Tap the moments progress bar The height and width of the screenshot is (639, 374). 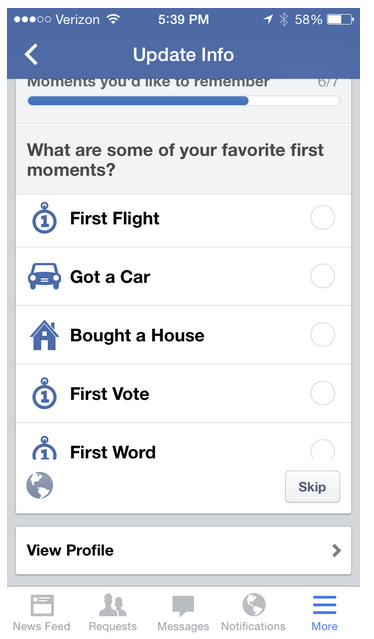point(183,101)
